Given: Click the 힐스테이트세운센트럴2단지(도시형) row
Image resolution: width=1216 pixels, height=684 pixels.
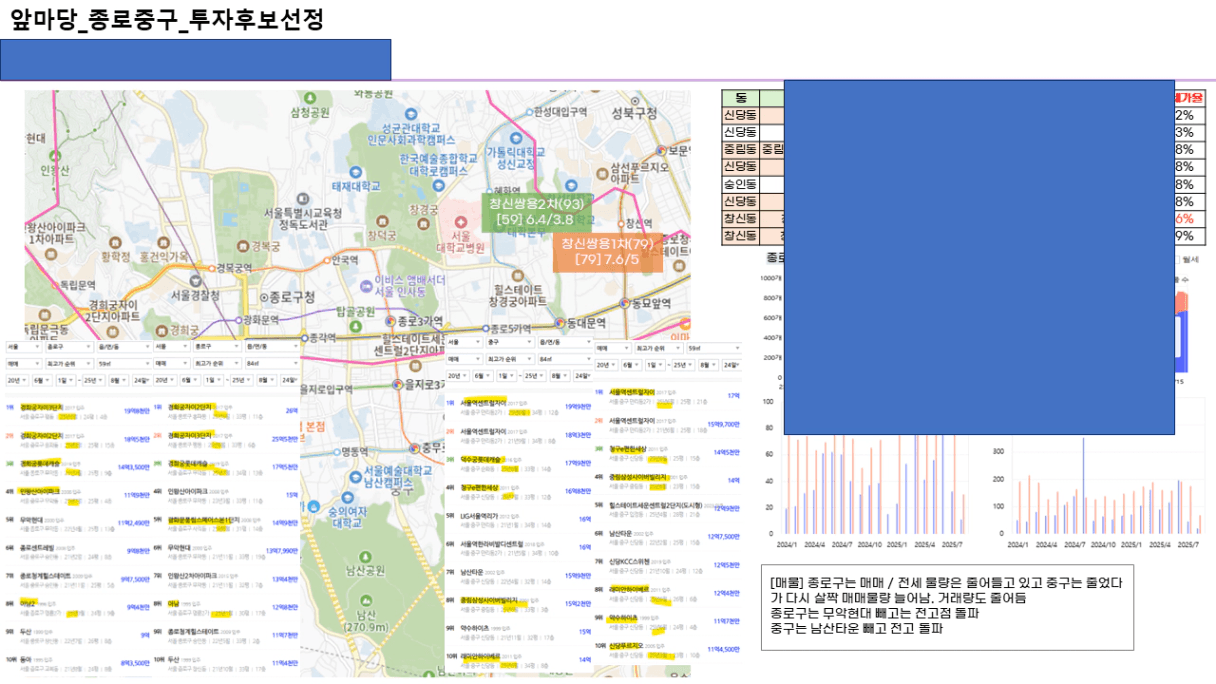Looking at the screenshot, I should (667, 508).
